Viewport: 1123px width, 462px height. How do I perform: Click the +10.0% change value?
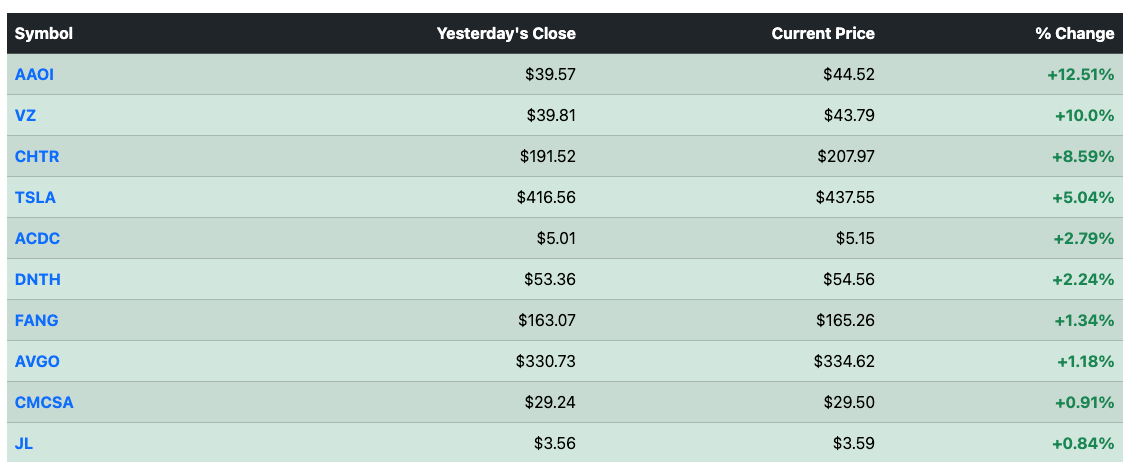point(1084,115)
